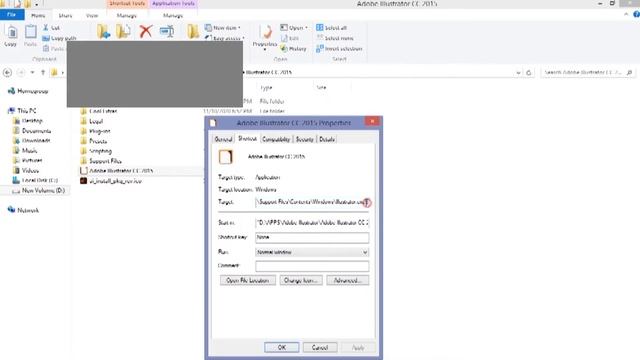Viewport: 640px width, 360px height.
Task: Click the Rename icon in ribbon
Action: point(167,31)
